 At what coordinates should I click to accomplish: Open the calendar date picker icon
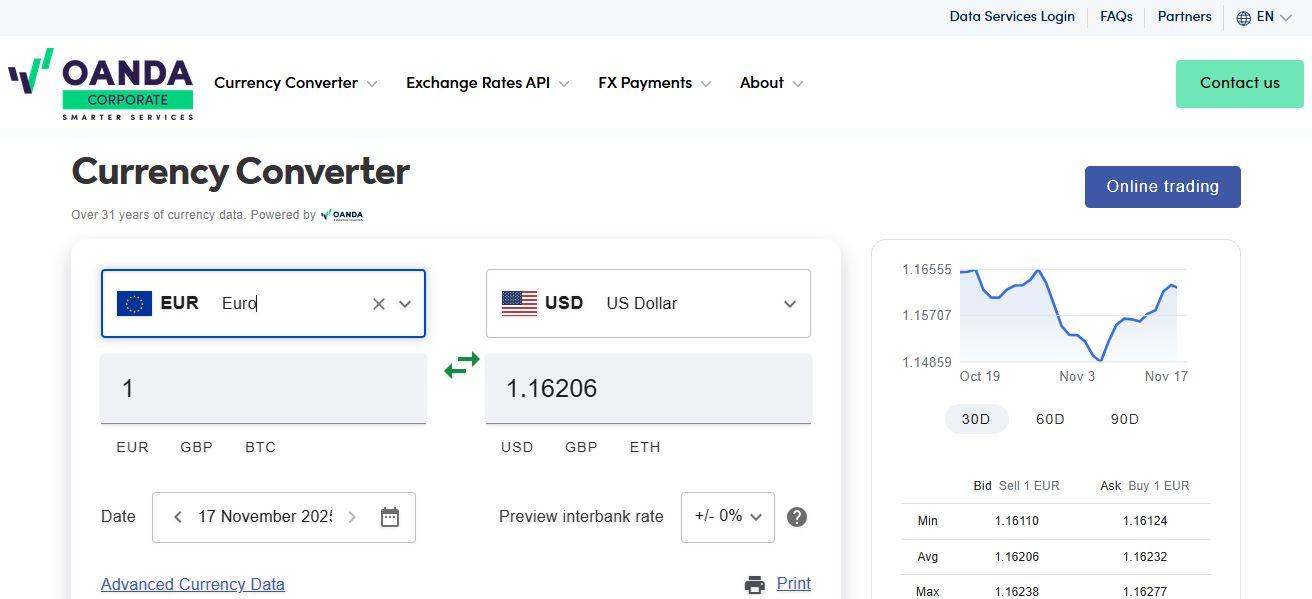tap(390, 517)
